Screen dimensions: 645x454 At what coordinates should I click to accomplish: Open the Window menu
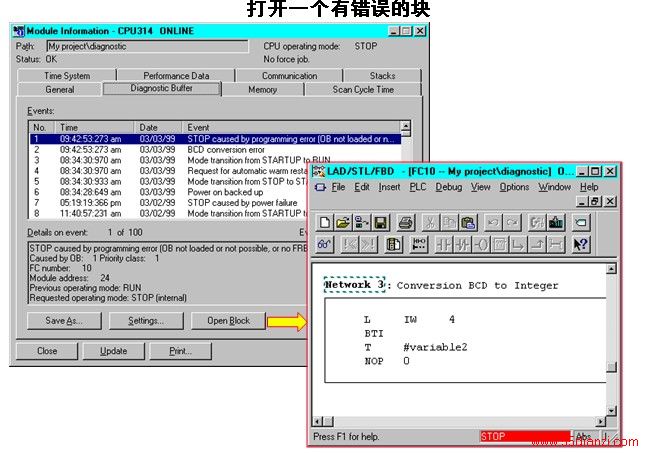(x=555, y=187)
